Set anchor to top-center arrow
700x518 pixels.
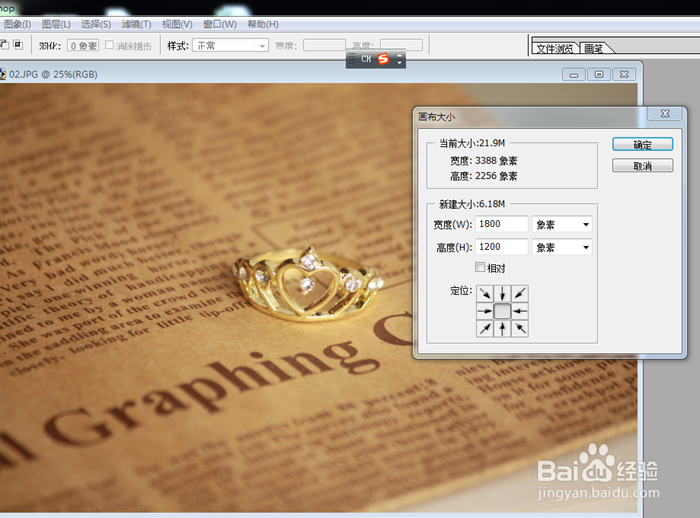[x=502, y=293]
